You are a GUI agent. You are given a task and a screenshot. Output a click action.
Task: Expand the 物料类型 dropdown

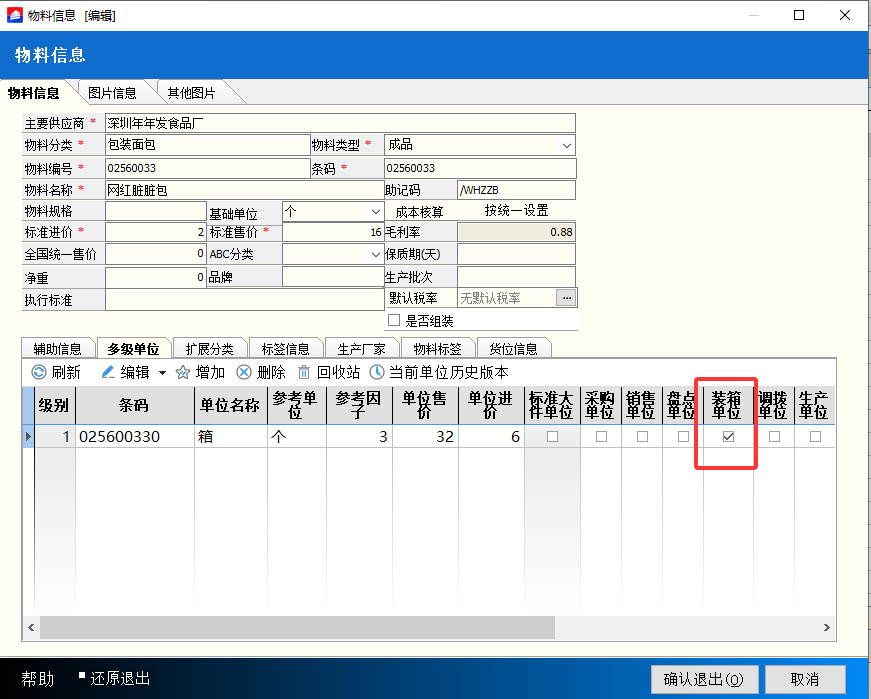point(566,146)
